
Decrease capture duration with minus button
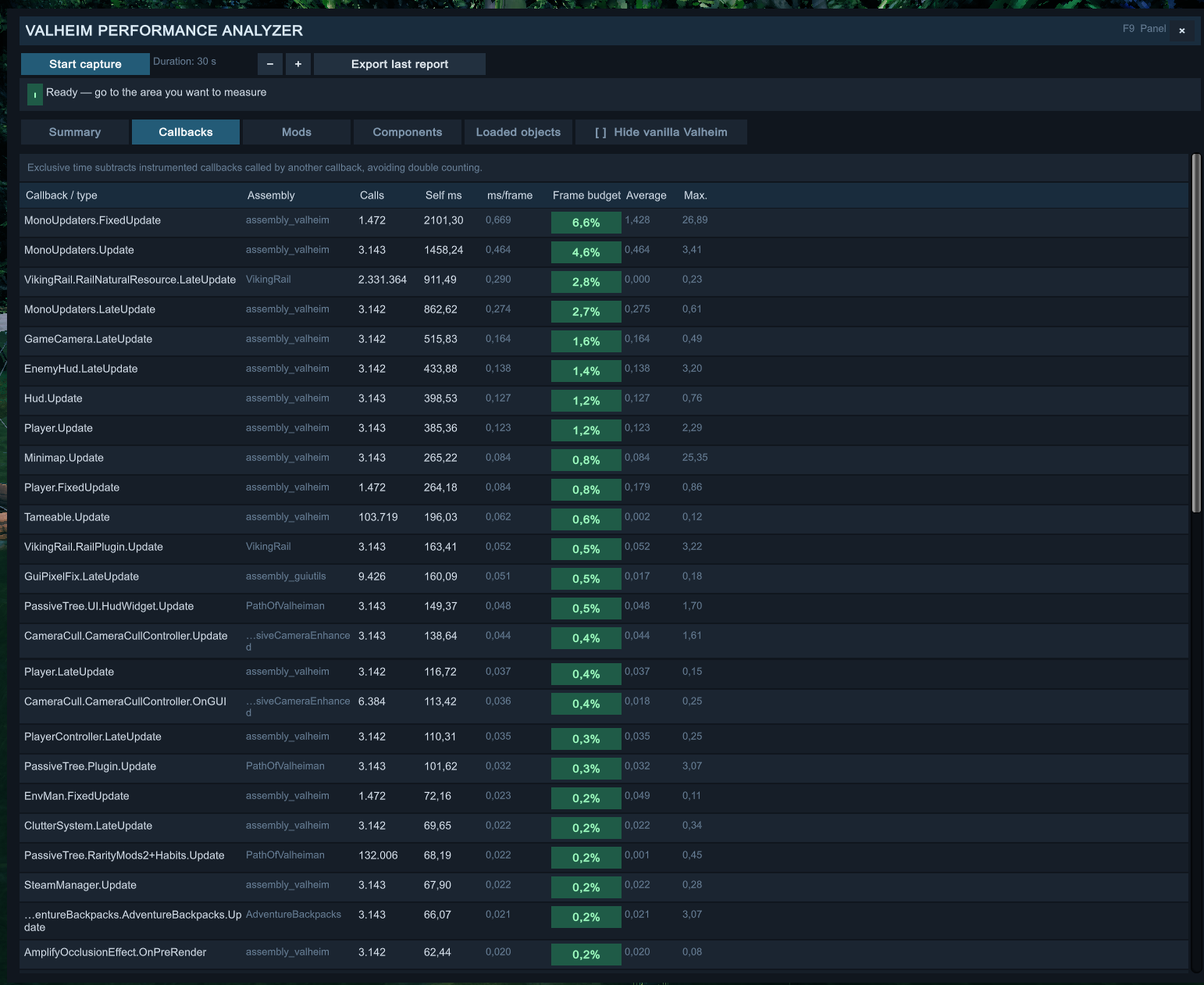tap(270, 64)
